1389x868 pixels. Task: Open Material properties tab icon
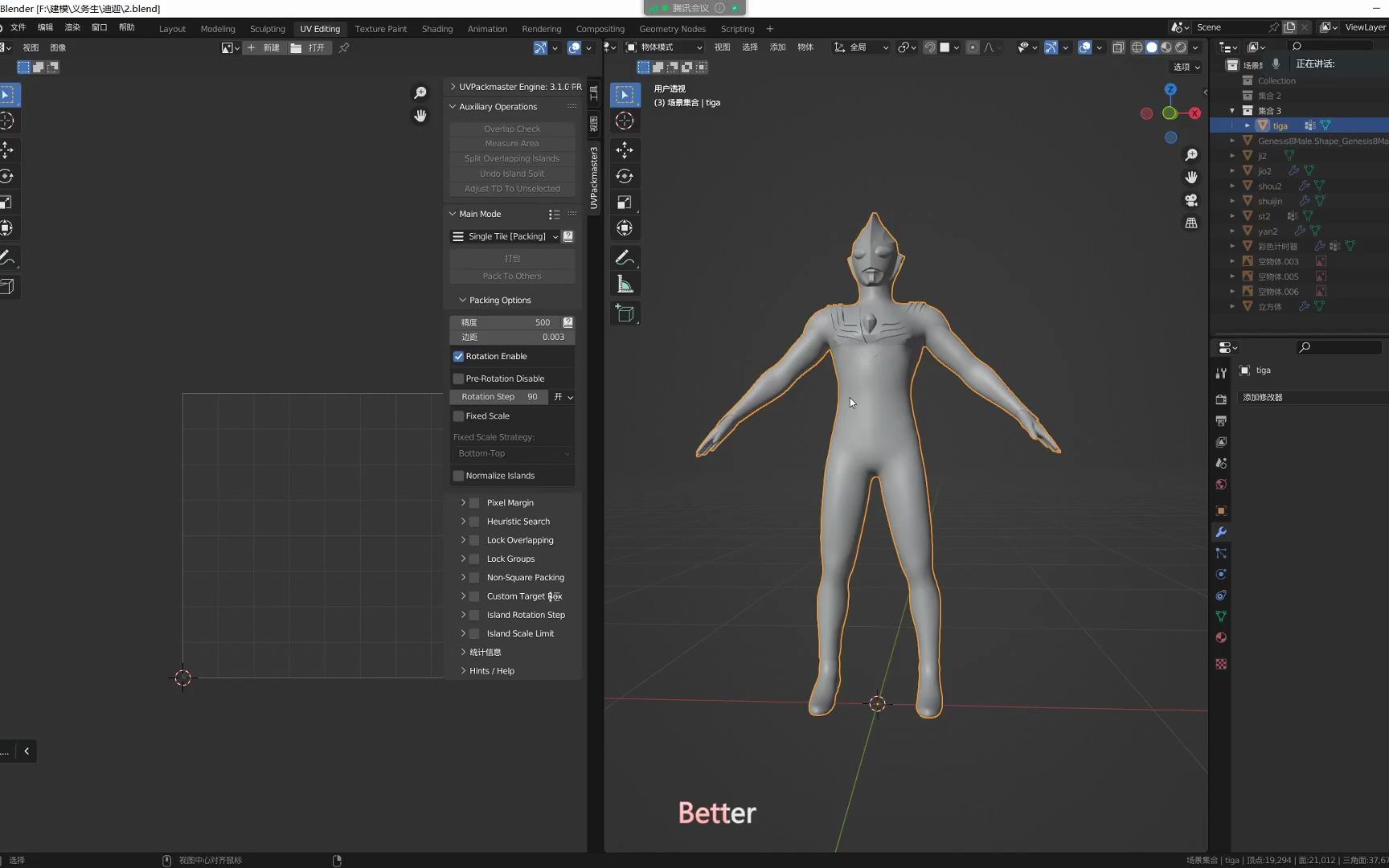click(x=1221, y=637)
